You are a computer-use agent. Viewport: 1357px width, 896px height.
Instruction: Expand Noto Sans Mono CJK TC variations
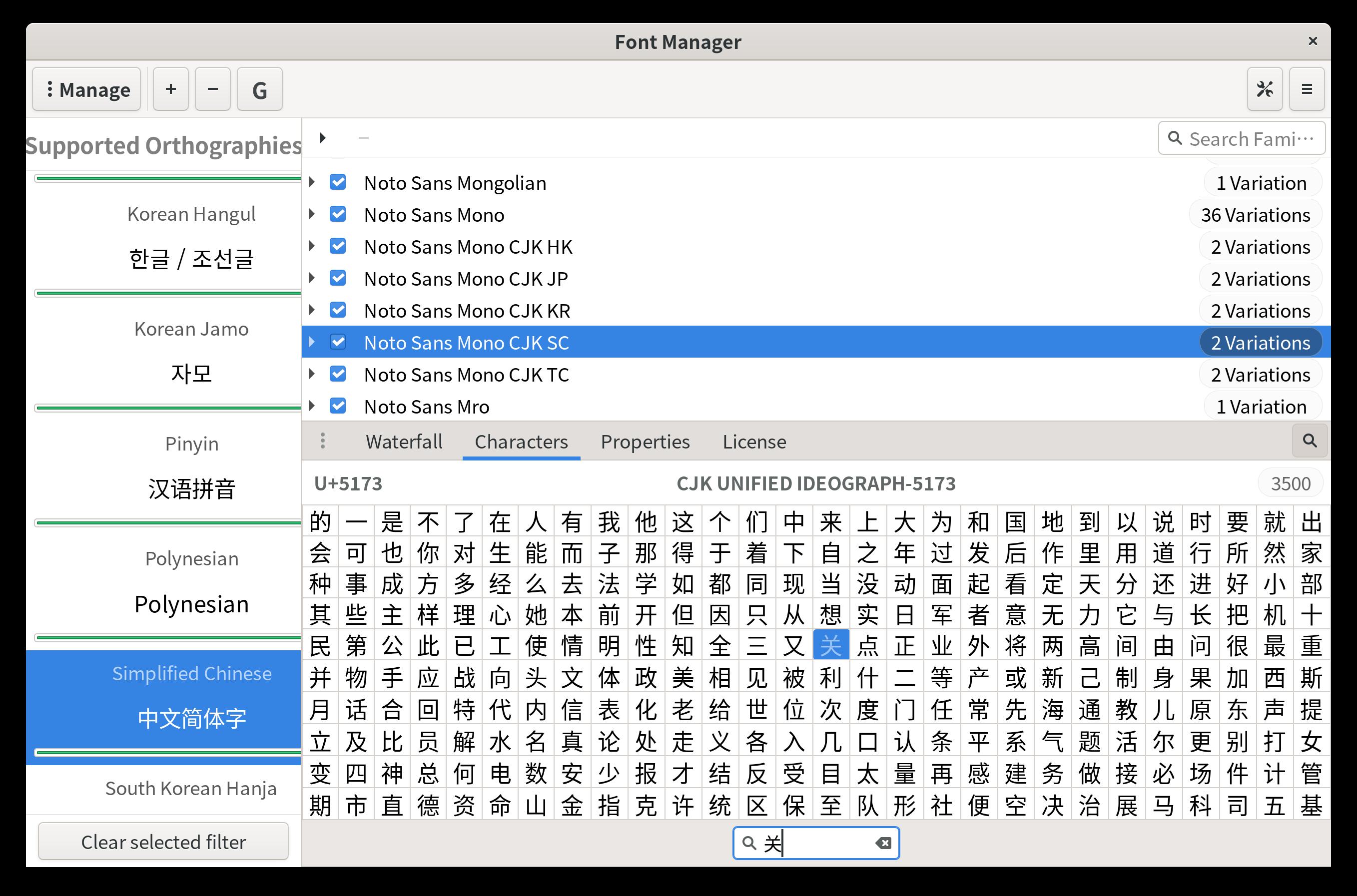(x=312, y=374)
